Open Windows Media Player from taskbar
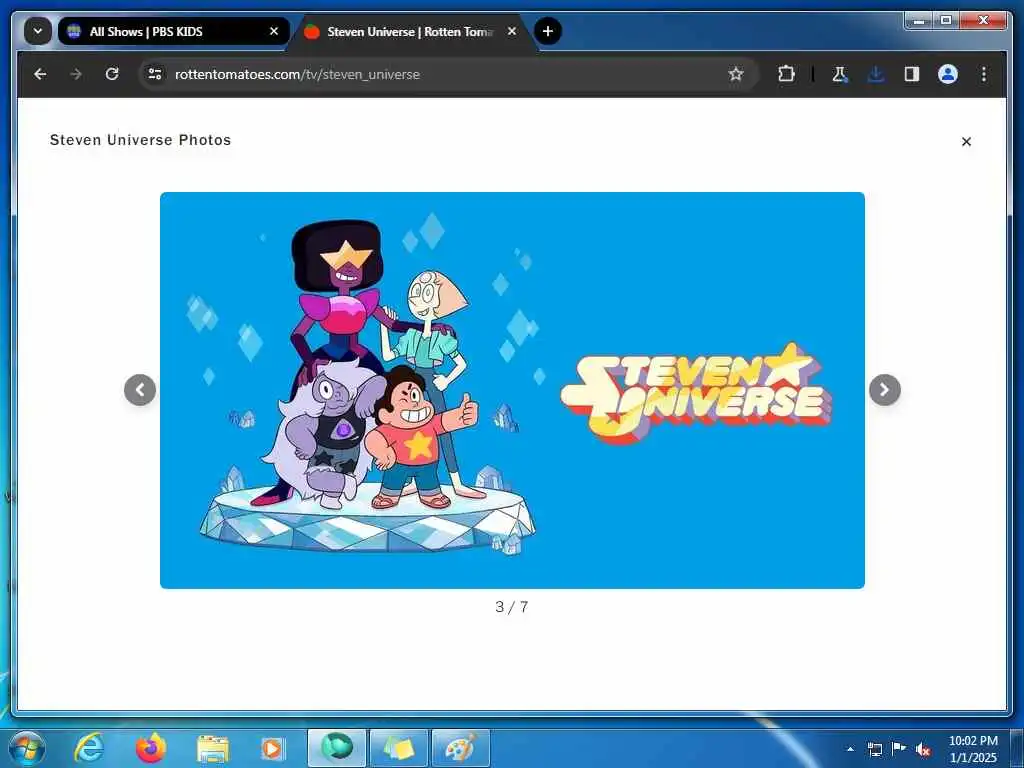The width and height of the screenshot is (1024, 768). (x=272, y=749)
